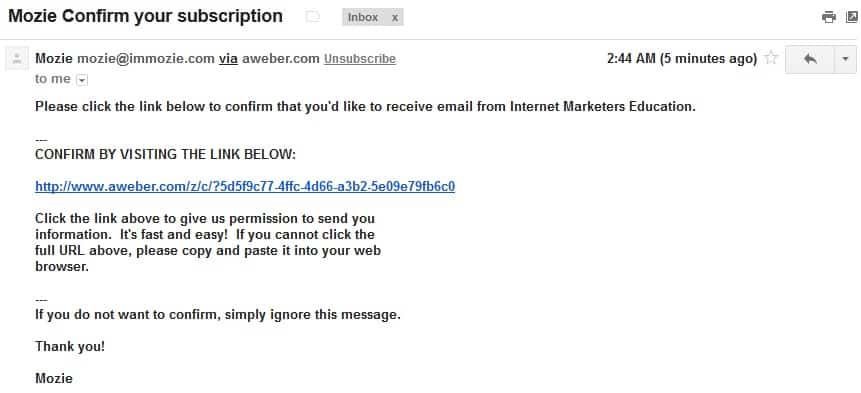
Task: Click the 2:44 AM timestamp
Action: pos(682,58)
